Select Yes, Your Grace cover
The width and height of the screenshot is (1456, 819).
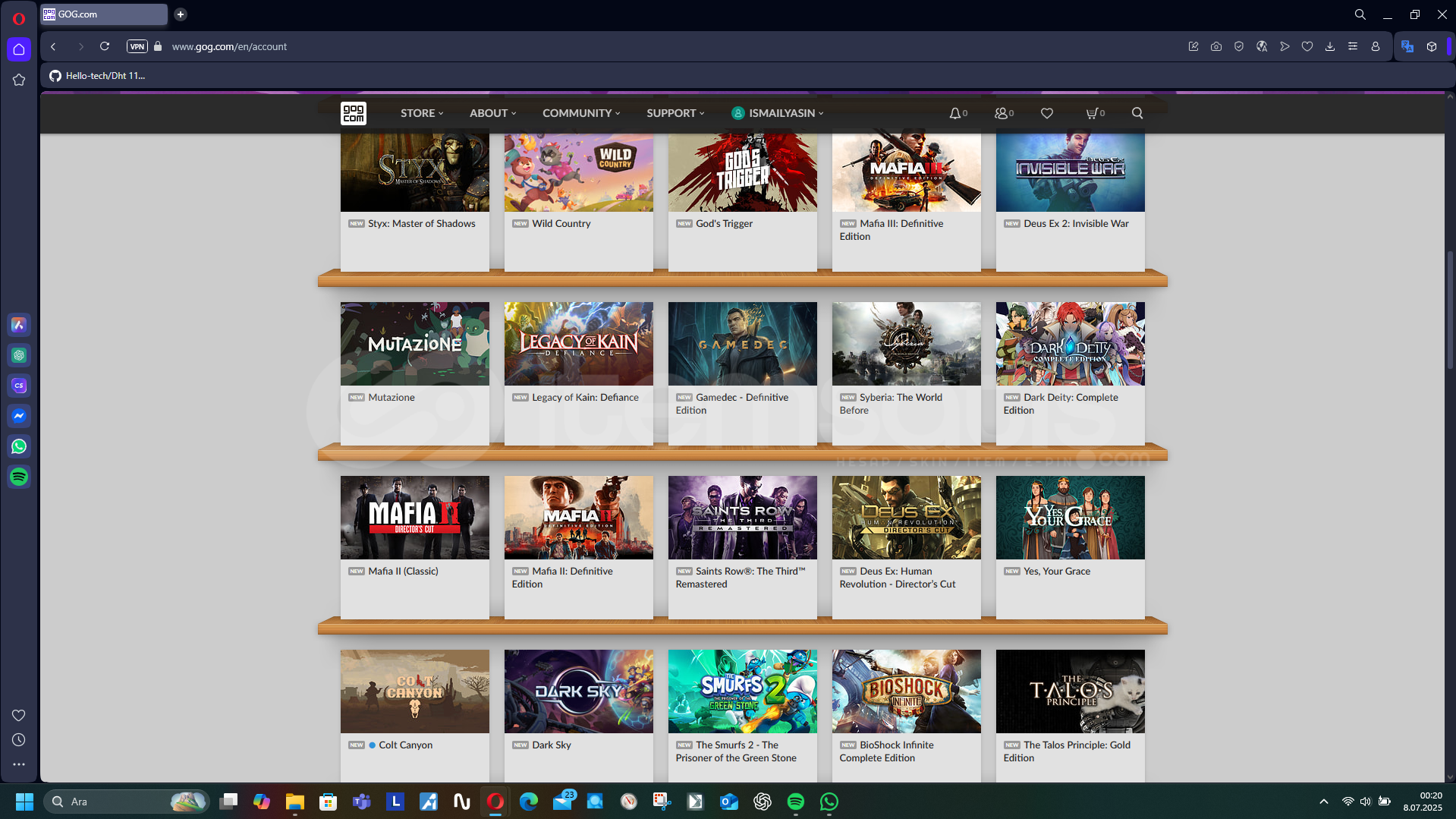click(1071, 518)
